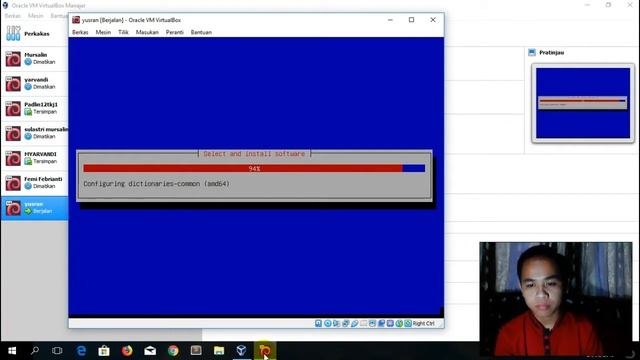640x360 pixels.
Task: Select the Padlin12tkj1 virtual machine name
Action: (x=41, y=104)
